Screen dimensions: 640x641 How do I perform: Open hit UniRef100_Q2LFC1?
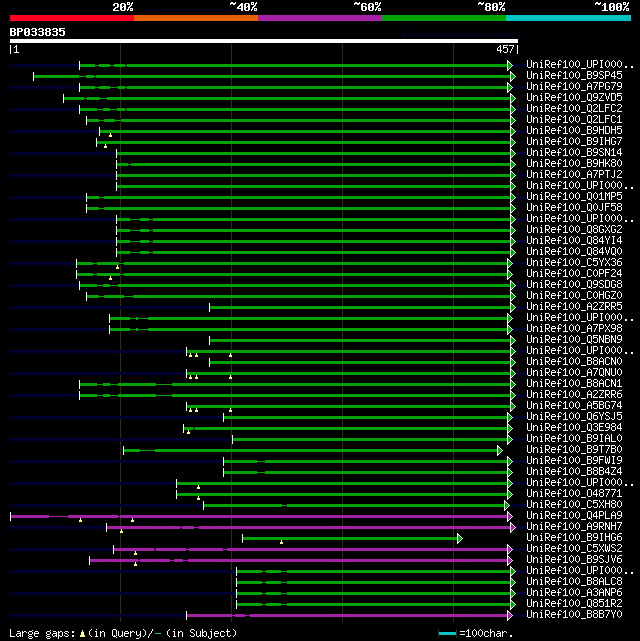coord(574,120)
